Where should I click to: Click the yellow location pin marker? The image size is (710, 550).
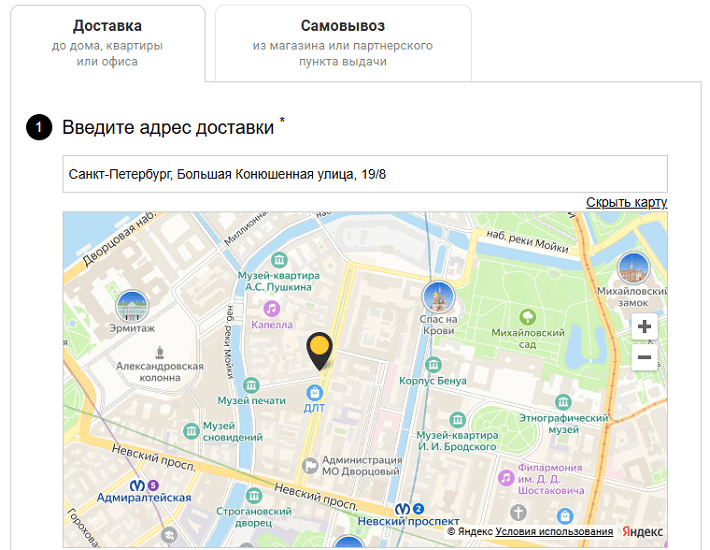pos(319,351)
